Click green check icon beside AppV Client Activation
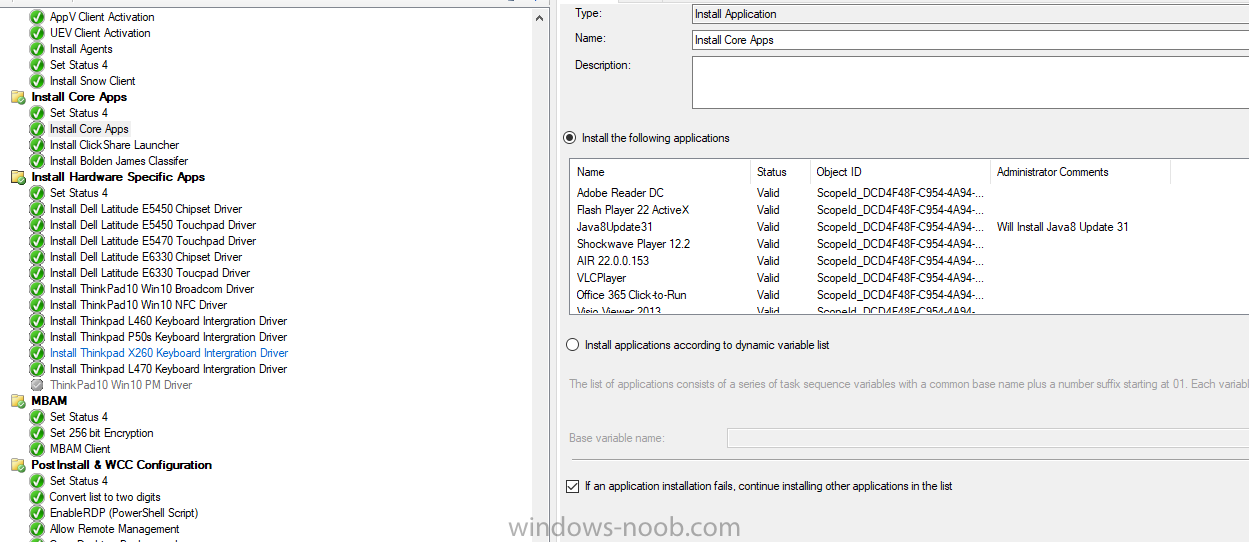This screenshot has width=1249, height=542. (38, 17)
